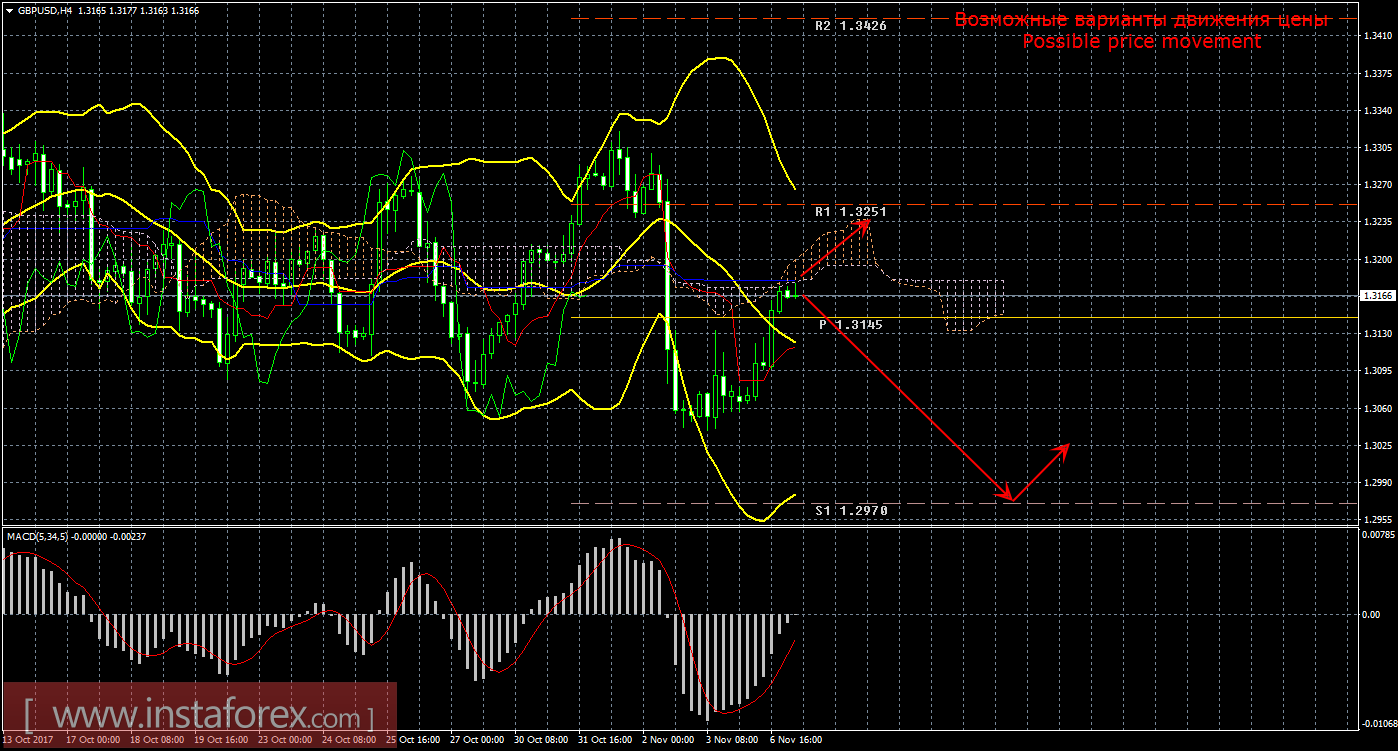
Task: Click the 1.3410 price scale value
Action: point(1377,36)
